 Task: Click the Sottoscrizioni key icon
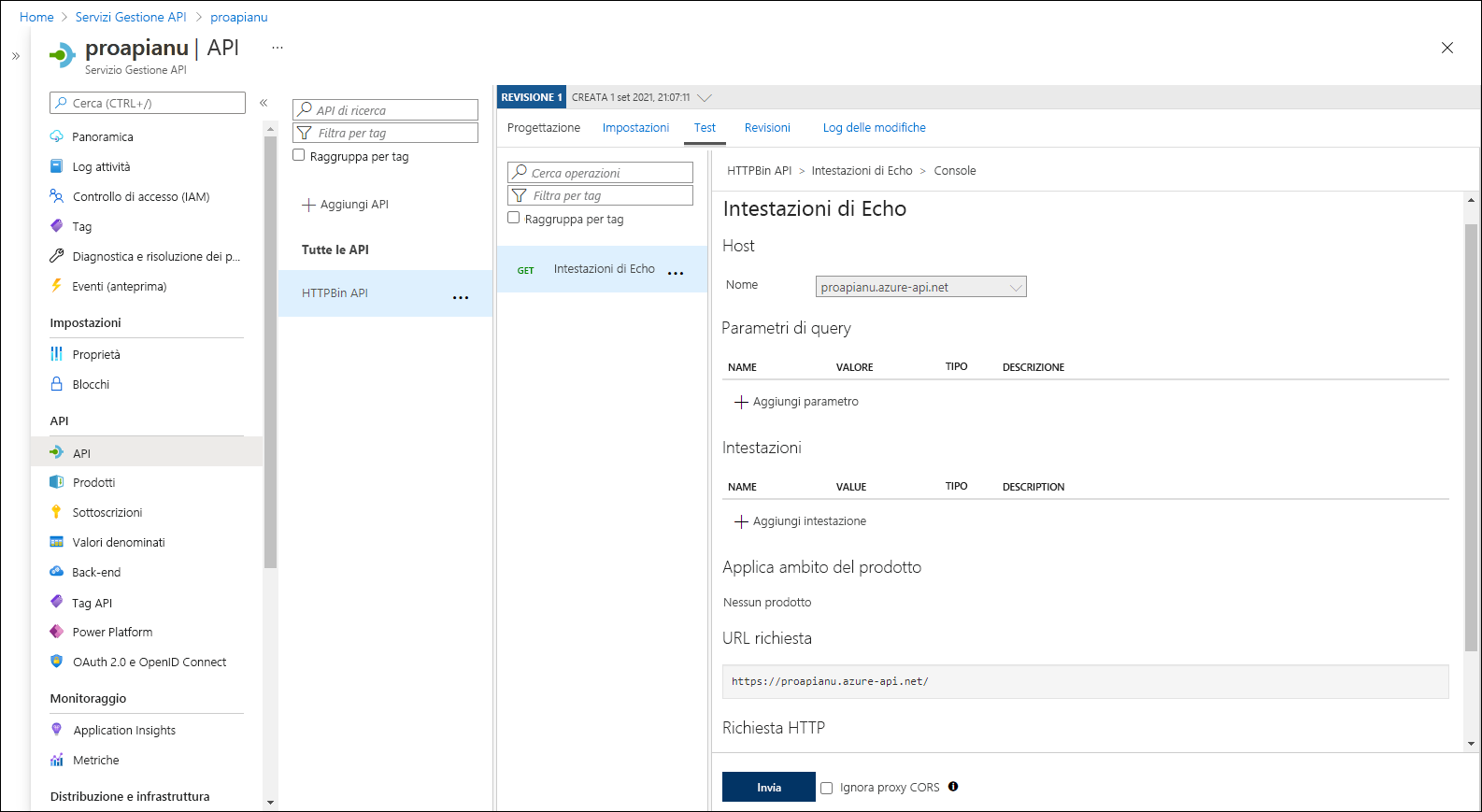[x=56, y=512]
